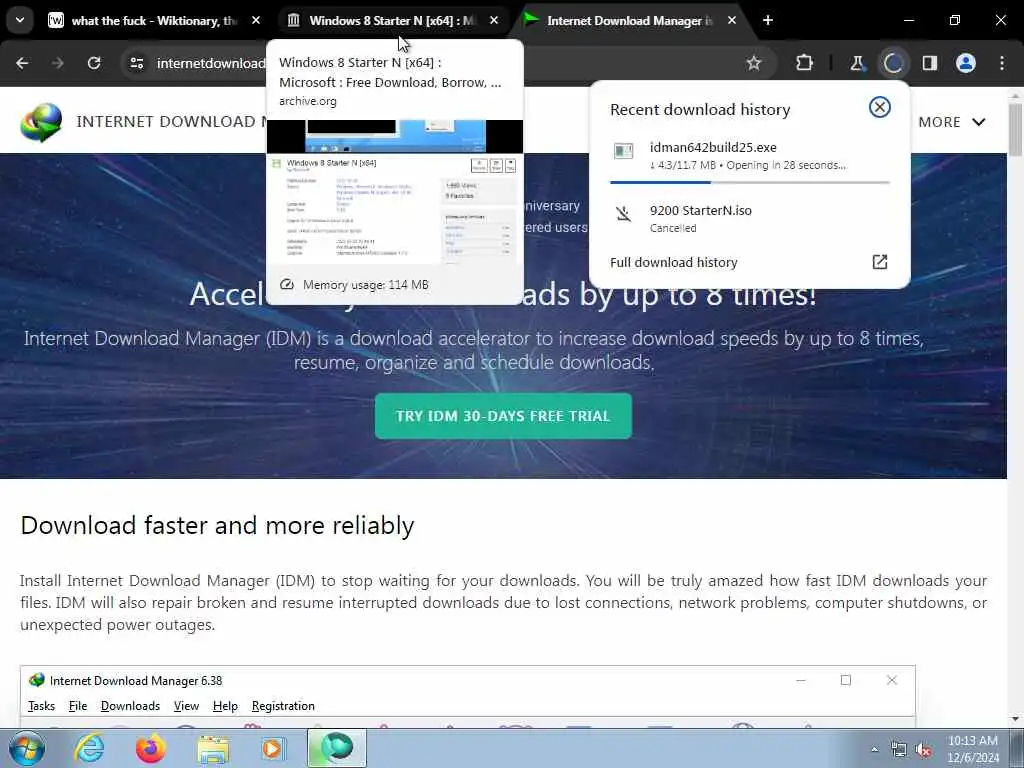Open Windows Media Player in taskbar
Image resolution: width=1024 pixels, height=768 pixels.
coord(272,748)
